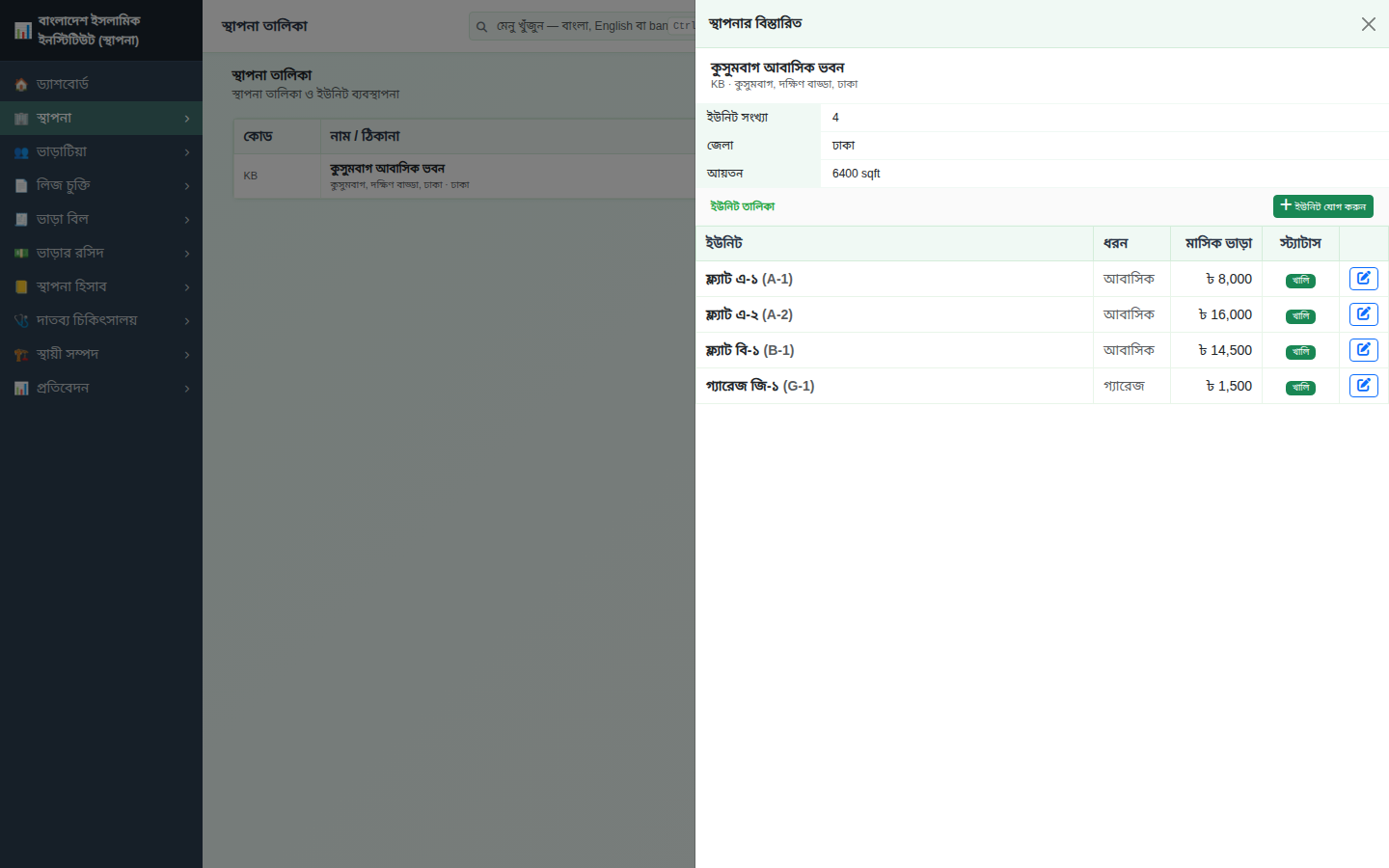Click the edit icon for ফ্ল্যাট বি-১ (B-1)
Viewport: 1389px width, 868px height.
(x=1363, y=350)
